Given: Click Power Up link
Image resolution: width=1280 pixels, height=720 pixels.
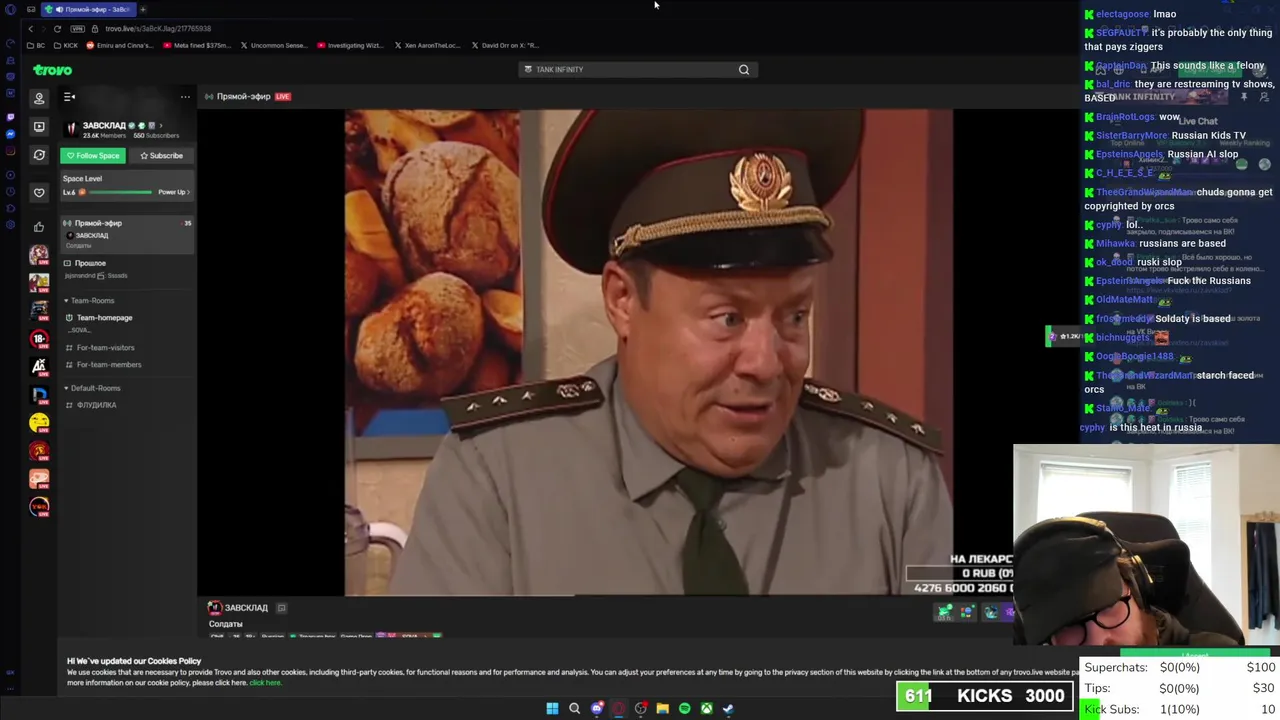Looking at the screenshot, I should 173,192.
